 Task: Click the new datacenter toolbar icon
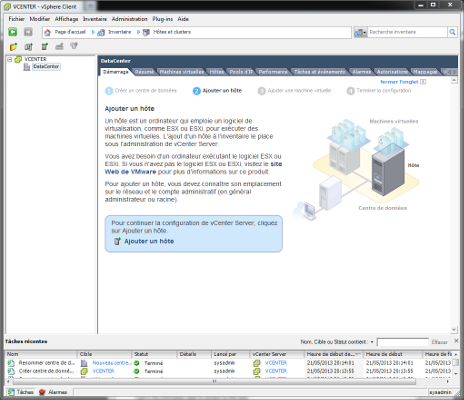pos(28,47)
